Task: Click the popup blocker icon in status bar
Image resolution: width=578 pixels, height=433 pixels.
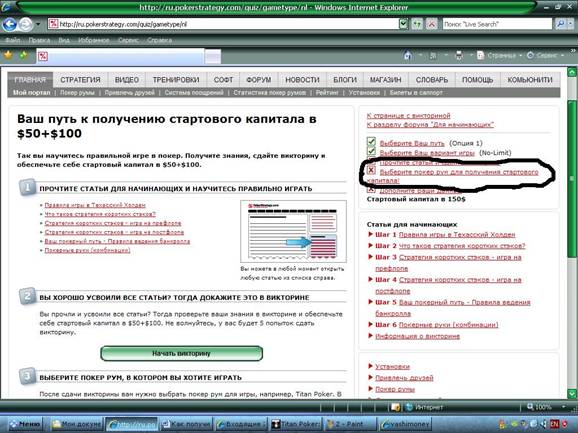Action: 396,407
